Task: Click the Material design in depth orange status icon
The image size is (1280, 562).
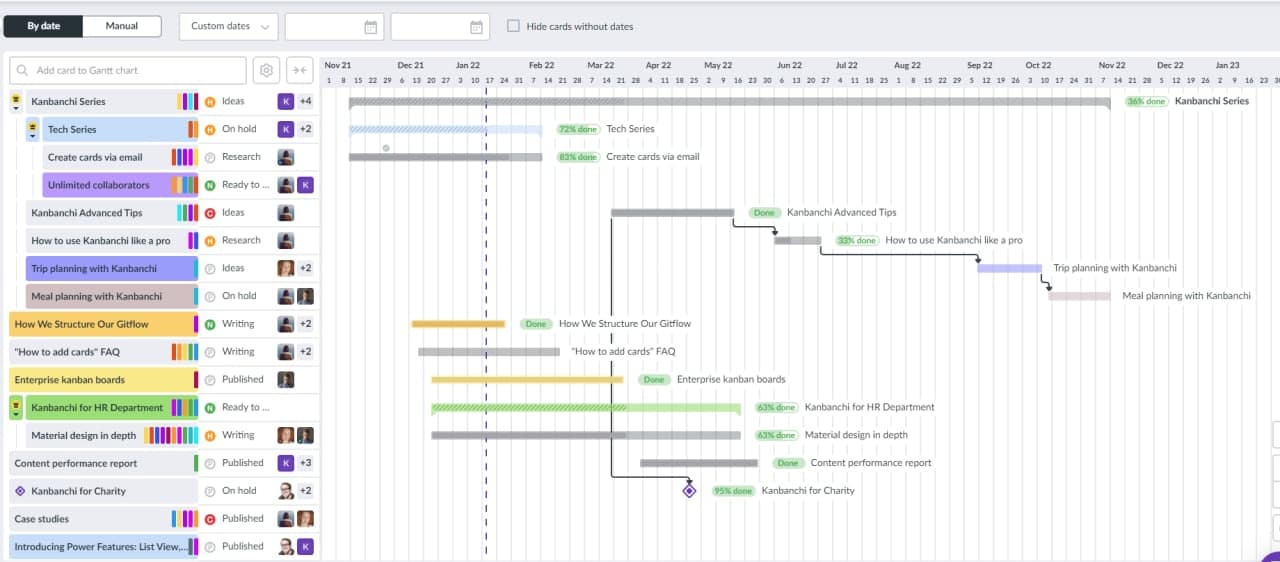Action: pyautogui.click(x=210, y=436)
